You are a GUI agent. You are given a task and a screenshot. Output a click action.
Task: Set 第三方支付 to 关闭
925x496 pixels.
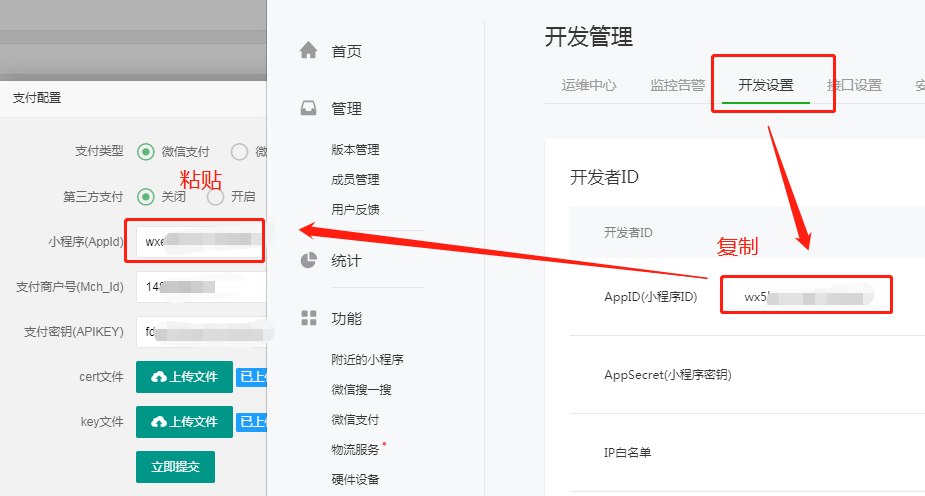click(146, 196)
